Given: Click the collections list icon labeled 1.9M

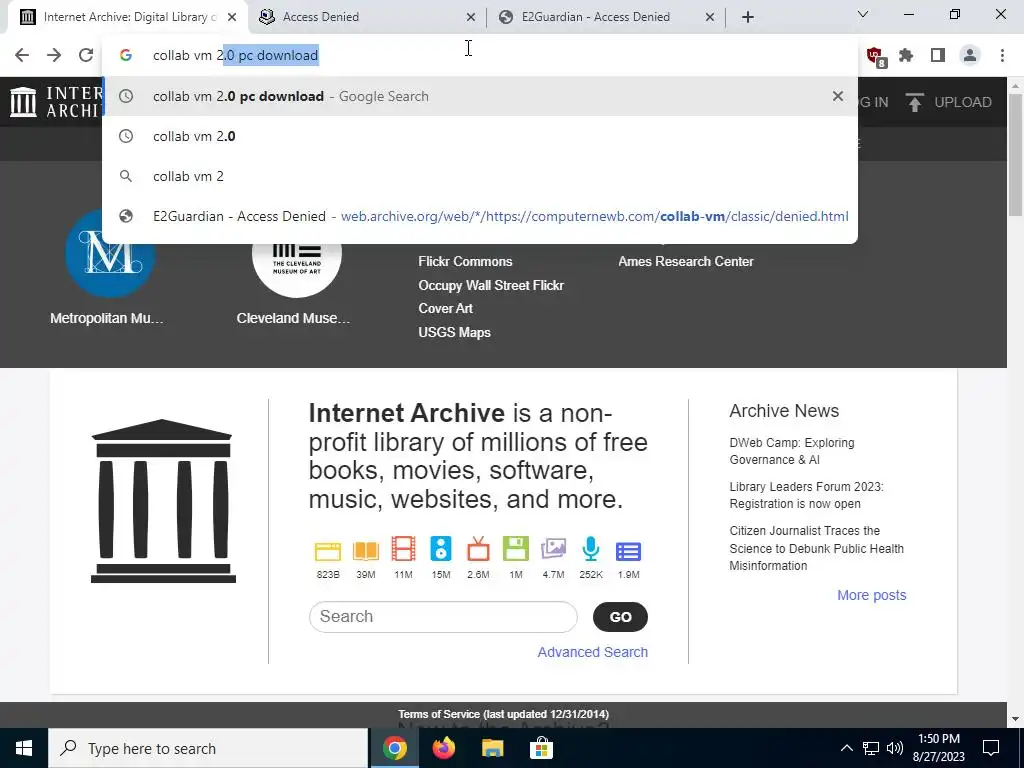Looking at the screenshot, I should tap(628, 552).
